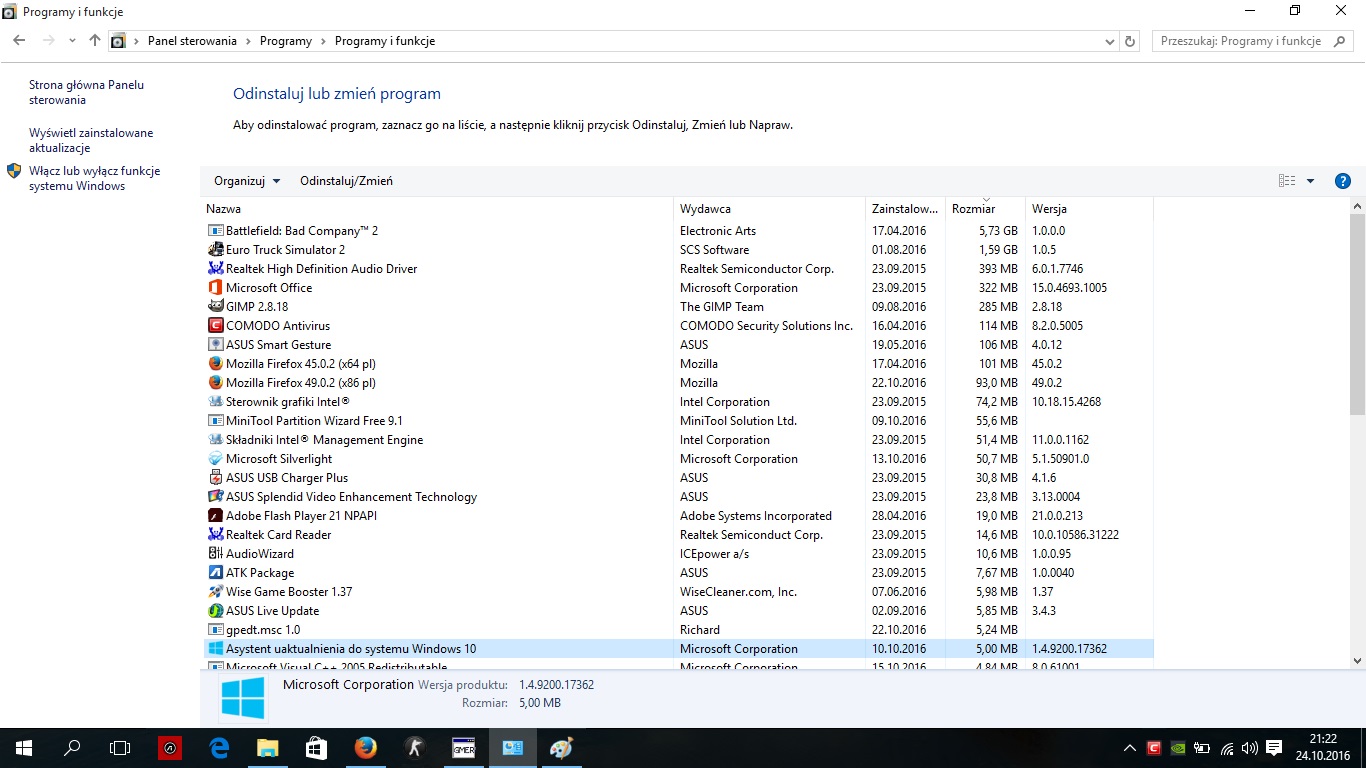Open the GMER taskbar icon
Screen dimensions: 1366x768
tap(463, 747)
